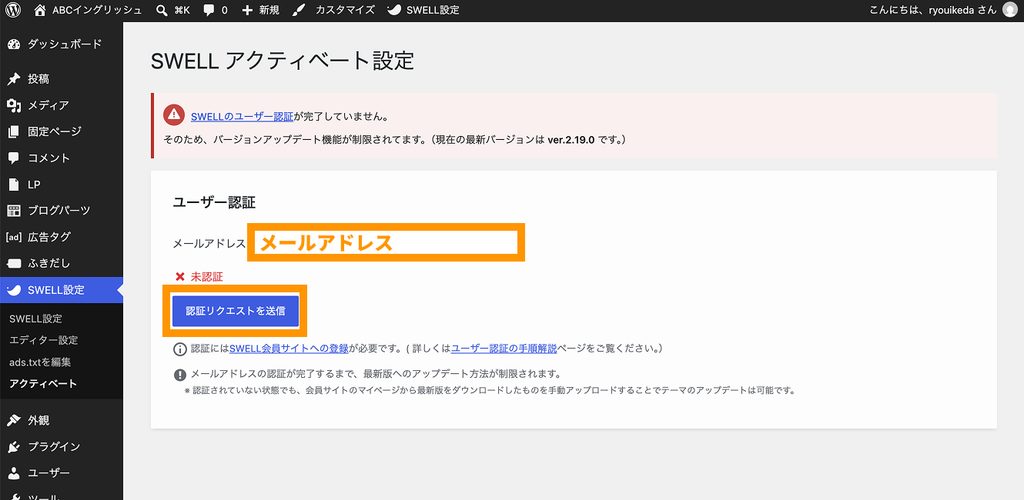Click the pages icon beside 固定ページ

pos(14,132)
